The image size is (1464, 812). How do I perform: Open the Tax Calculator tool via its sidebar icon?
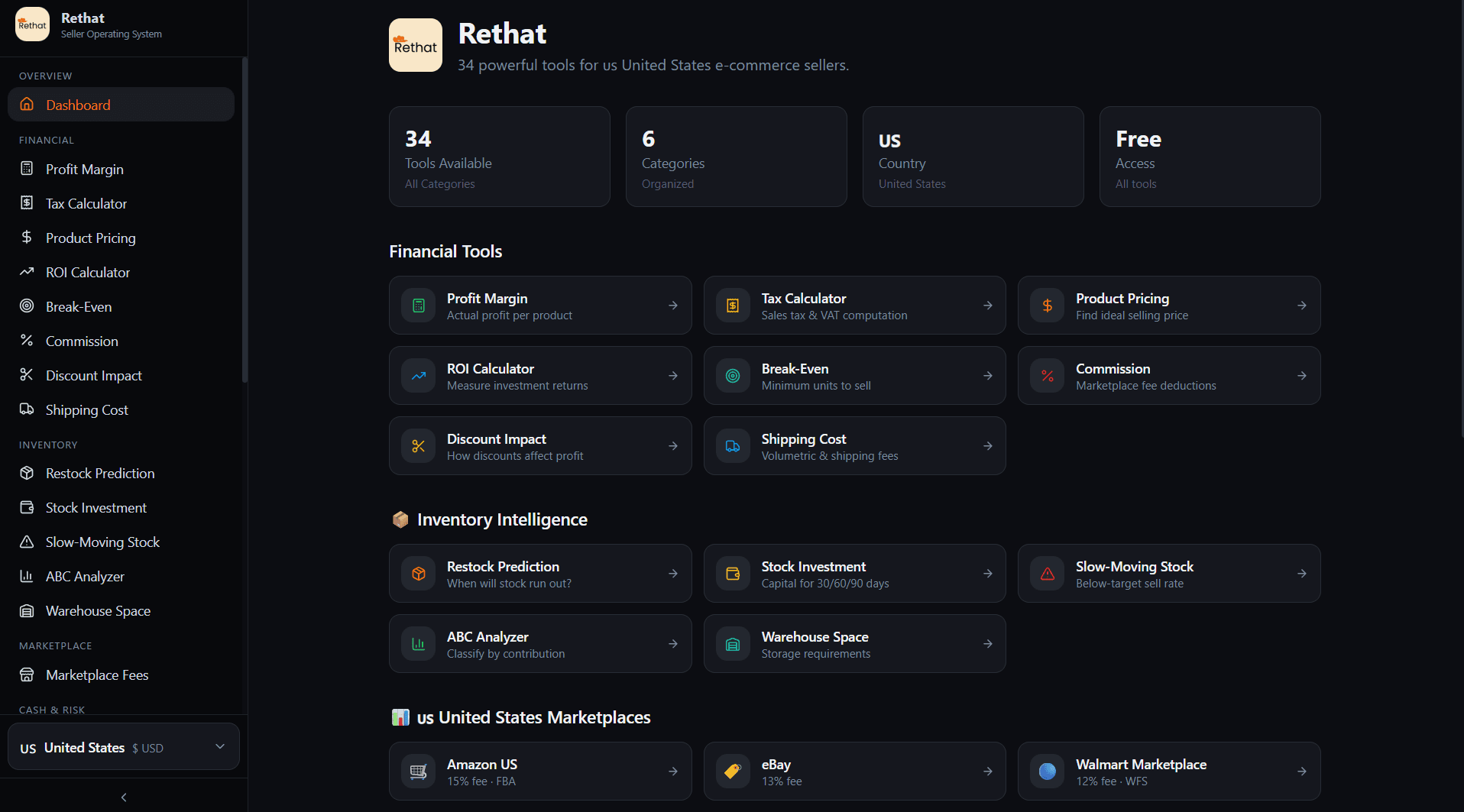[27, 203]
